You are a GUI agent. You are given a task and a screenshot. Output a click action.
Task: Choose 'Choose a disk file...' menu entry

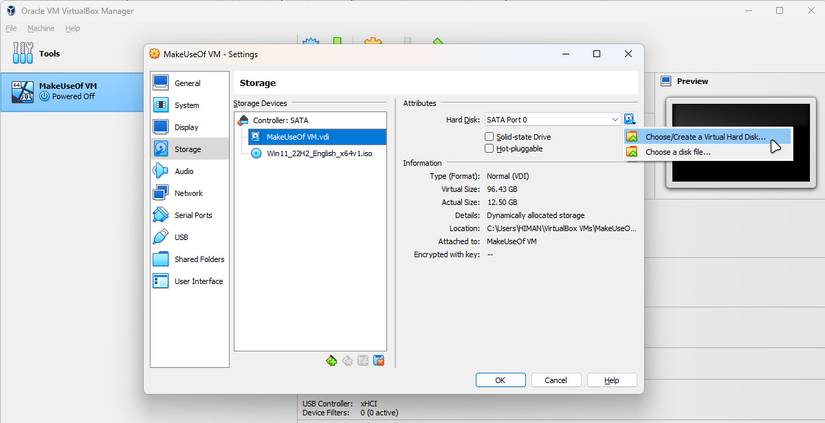pos(708,152)
